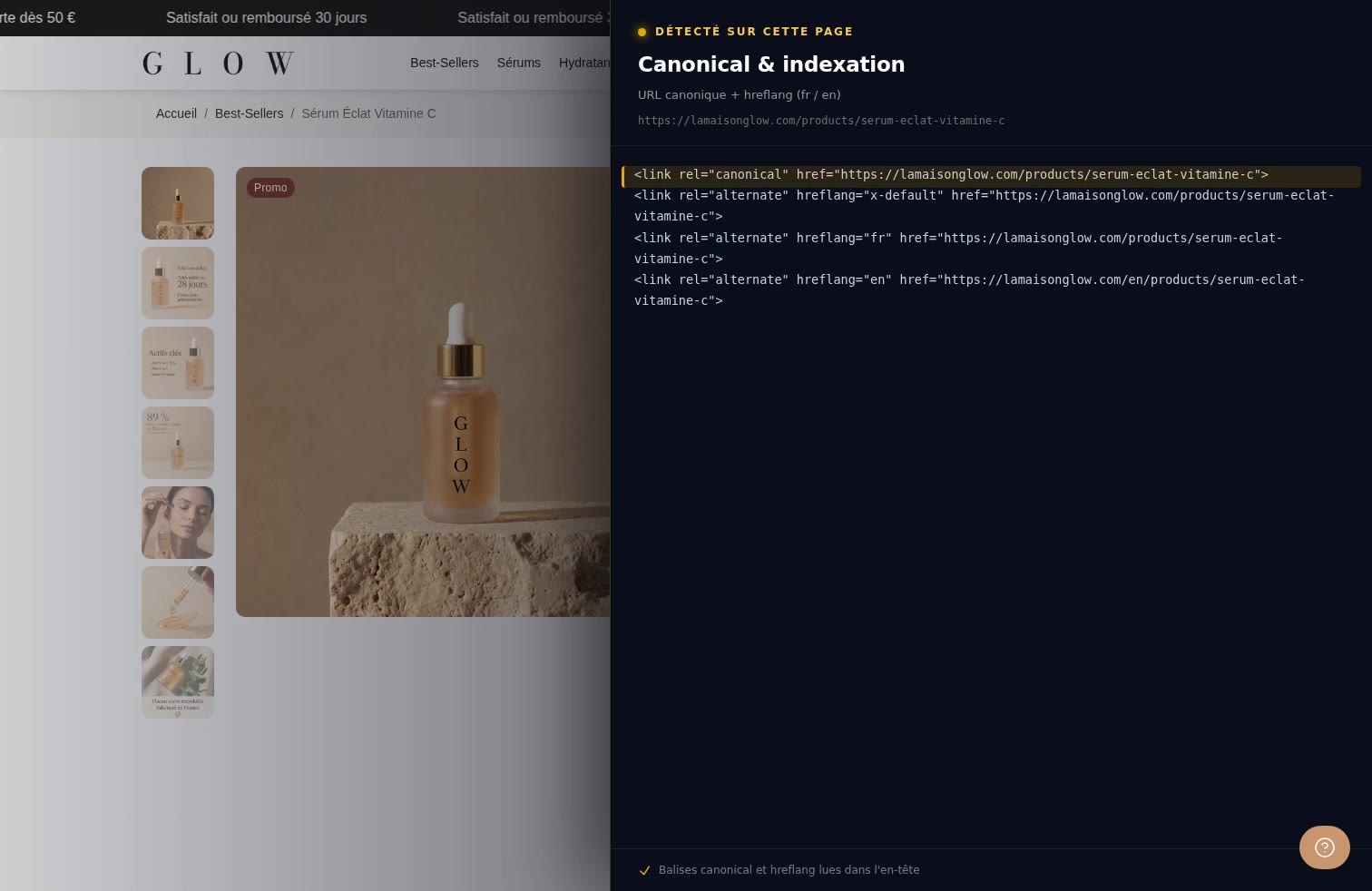Click the Promo badge on the product image

pyautogui.click(x=270, y=188)
